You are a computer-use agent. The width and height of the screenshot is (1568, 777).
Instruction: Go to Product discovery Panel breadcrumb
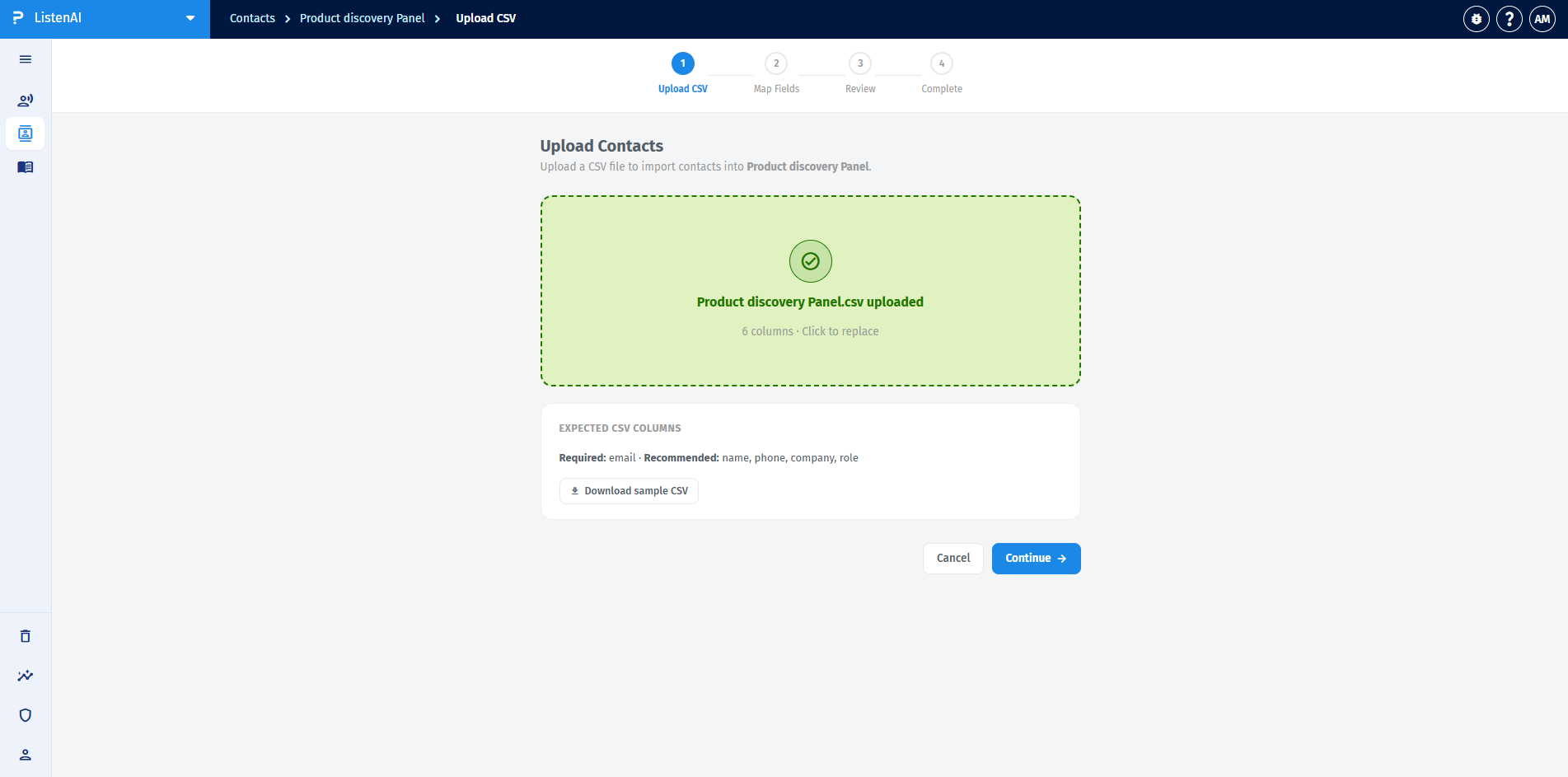pyautogui.click(x=363, y=18)
